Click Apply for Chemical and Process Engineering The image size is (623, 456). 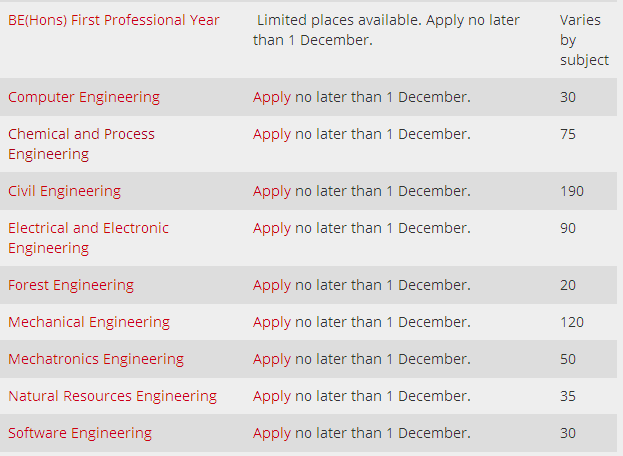click(x=272, y=134)
